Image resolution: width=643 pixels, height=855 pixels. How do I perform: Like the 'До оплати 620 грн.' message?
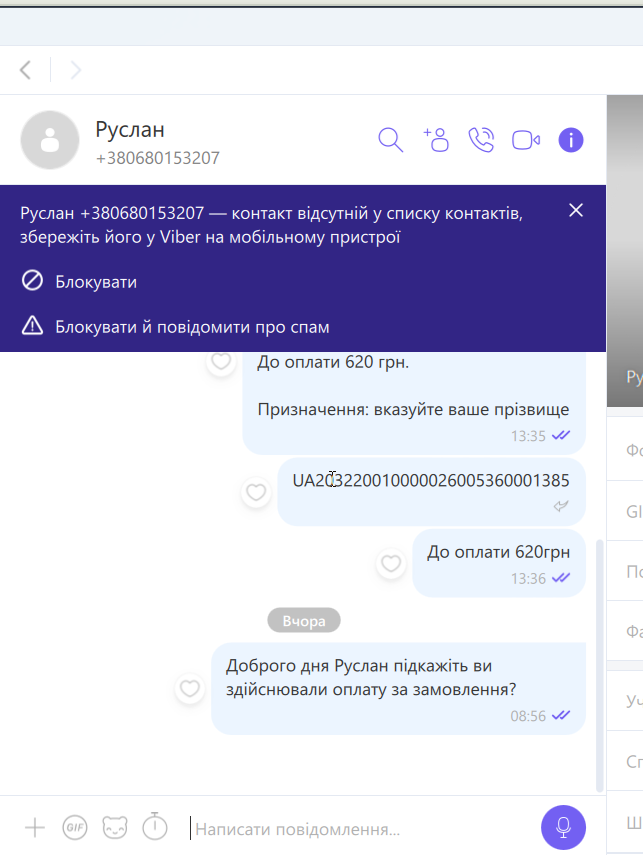tap(221, 361)
